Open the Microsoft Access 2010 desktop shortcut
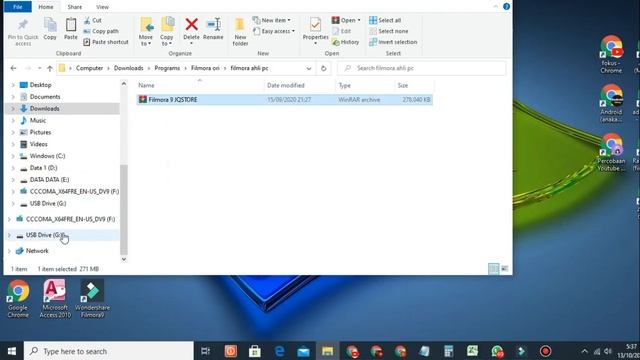The height and width of the screenshot is (360, 640). 55,299
